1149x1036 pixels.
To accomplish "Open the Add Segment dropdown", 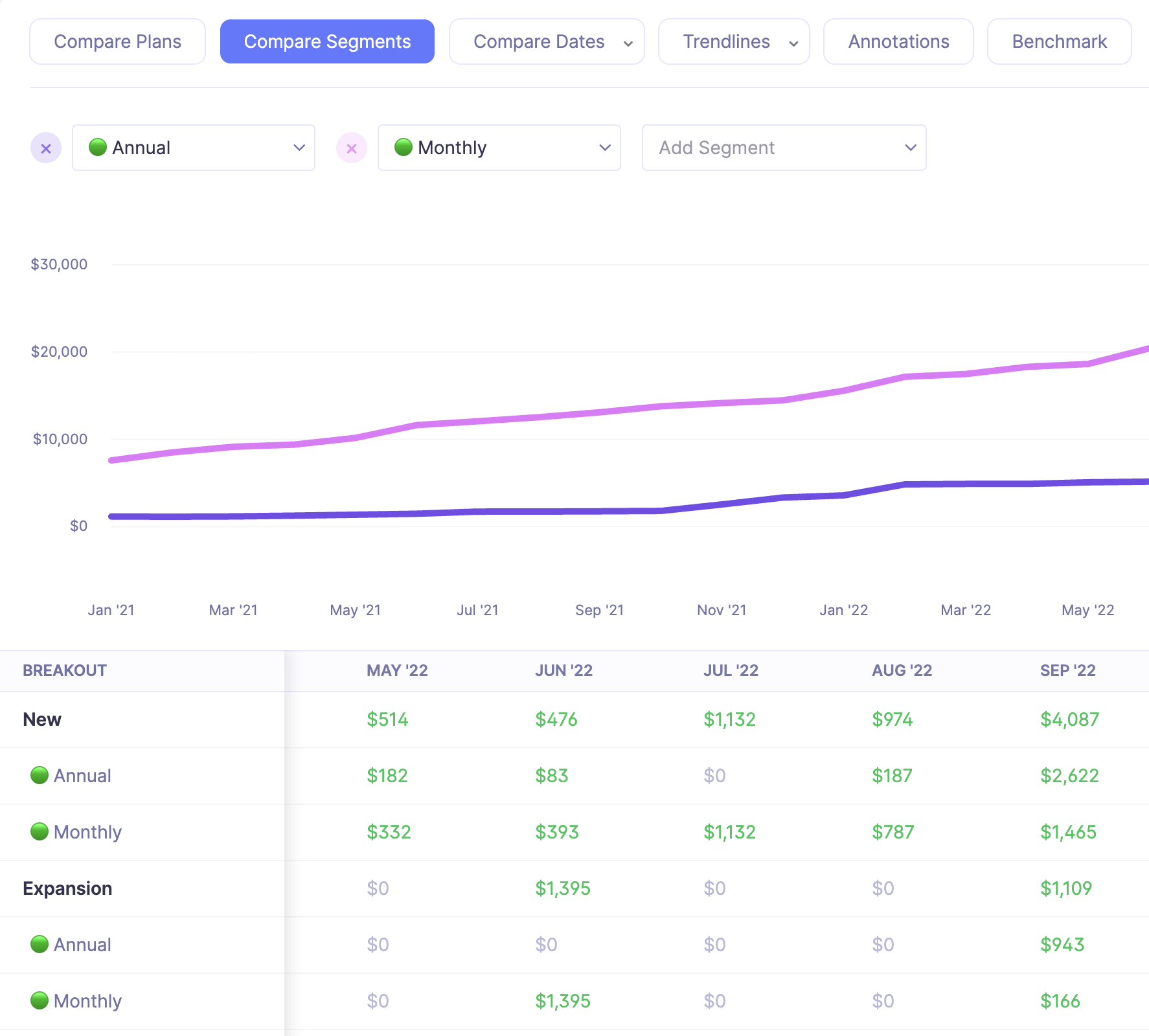I will (784, 148).
